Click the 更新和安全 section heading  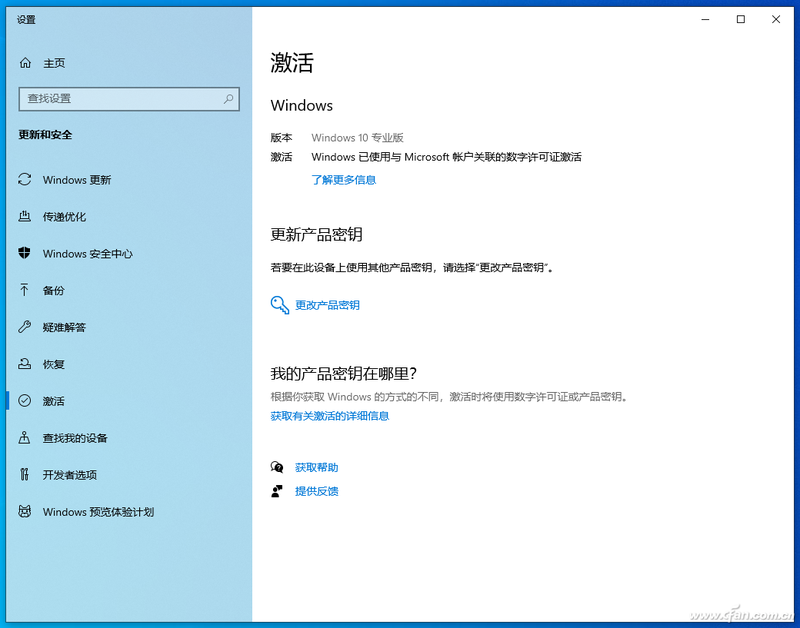45,135
